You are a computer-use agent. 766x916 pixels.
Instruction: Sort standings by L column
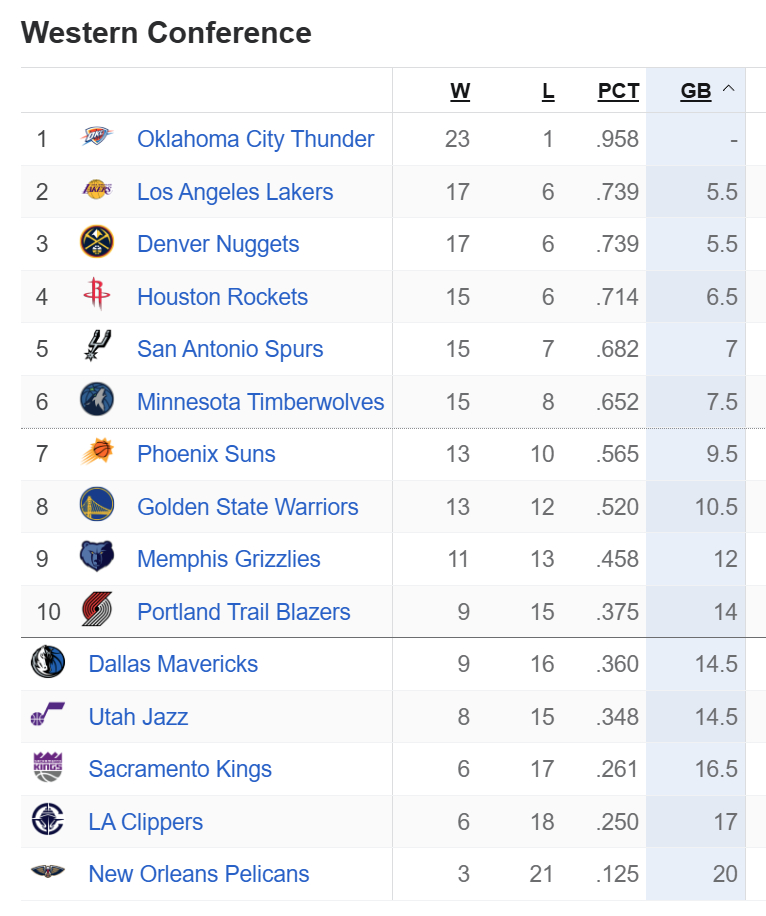[547, 91]
